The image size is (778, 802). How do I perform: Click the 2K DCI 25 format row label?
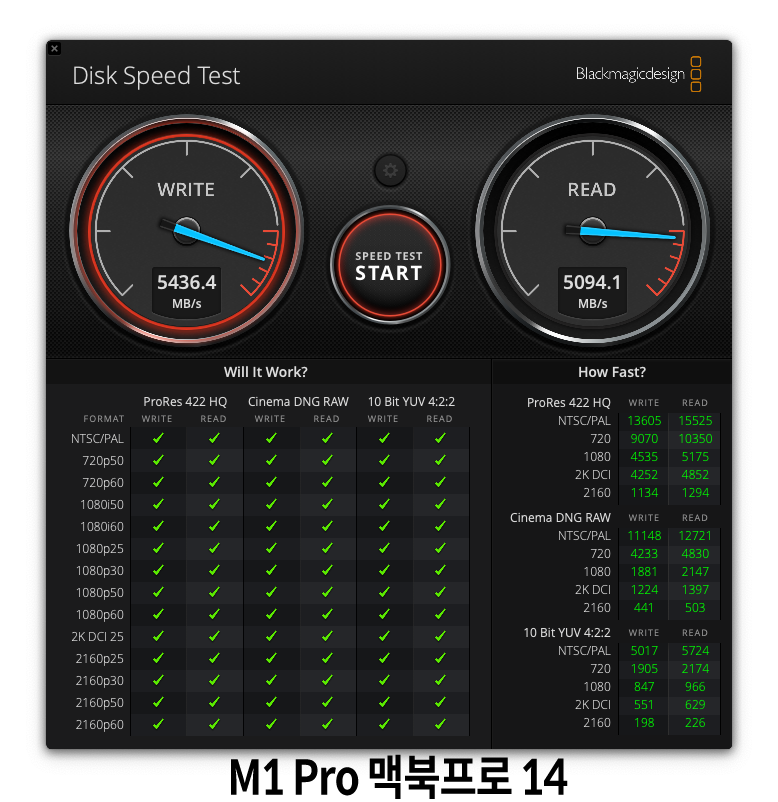pos(98,637)
